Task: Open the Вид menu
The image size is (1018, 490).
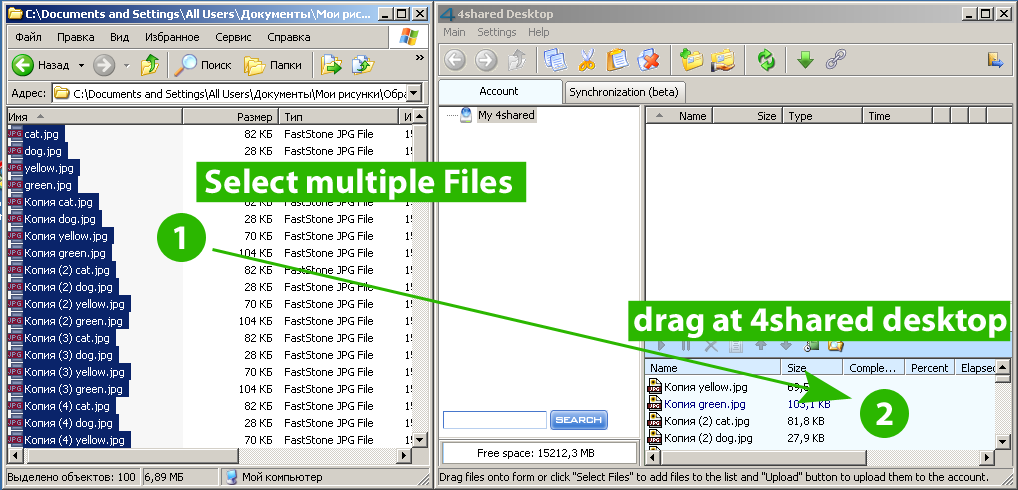Action: click(x=119, y=37)
